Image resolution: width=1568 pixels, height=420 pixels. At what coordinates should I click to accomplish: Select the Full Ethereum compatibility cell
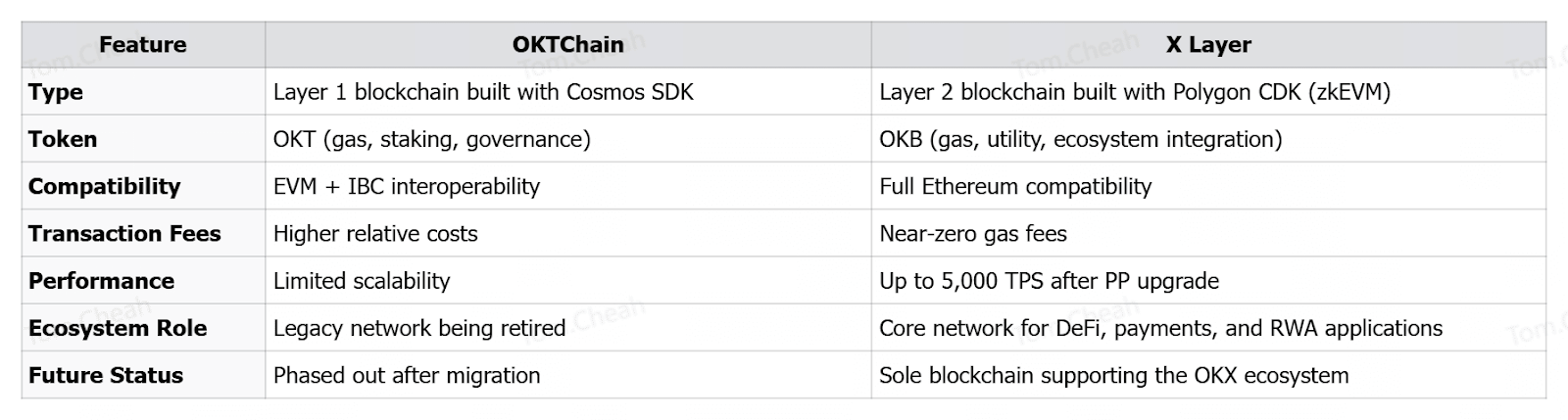(x=1015, y=186)
